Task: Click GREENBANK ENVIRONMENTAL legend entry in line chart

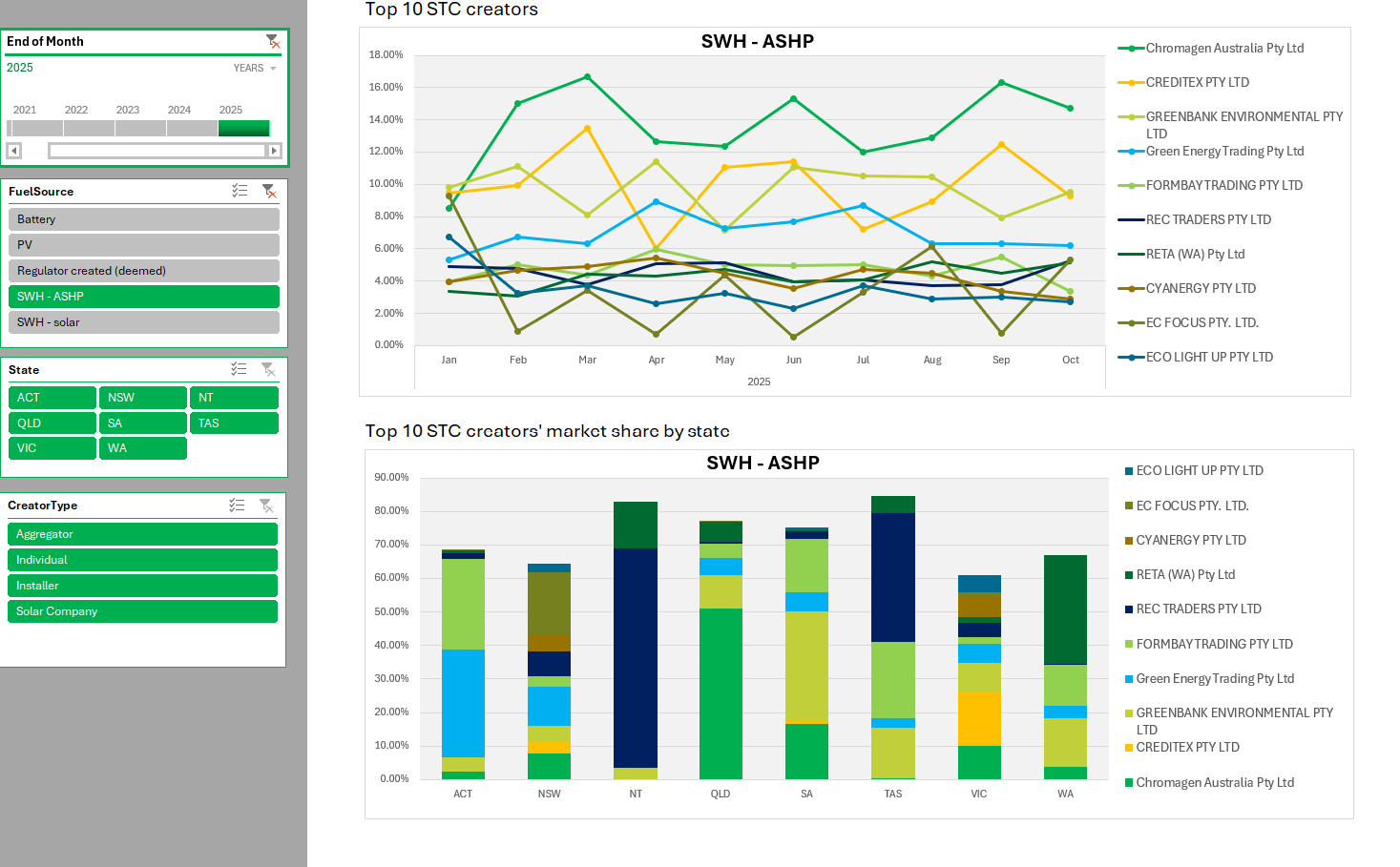Action: pos(1231,125)
